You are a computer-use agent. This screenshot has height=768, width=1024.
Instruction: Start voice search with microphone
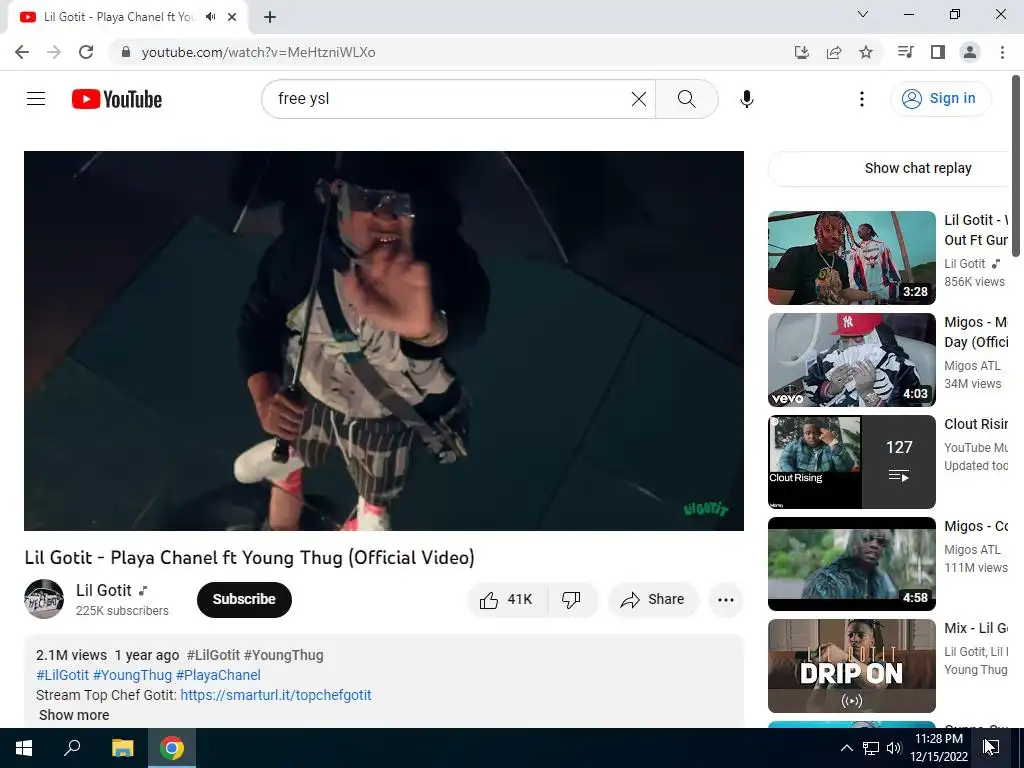(746, 99)
